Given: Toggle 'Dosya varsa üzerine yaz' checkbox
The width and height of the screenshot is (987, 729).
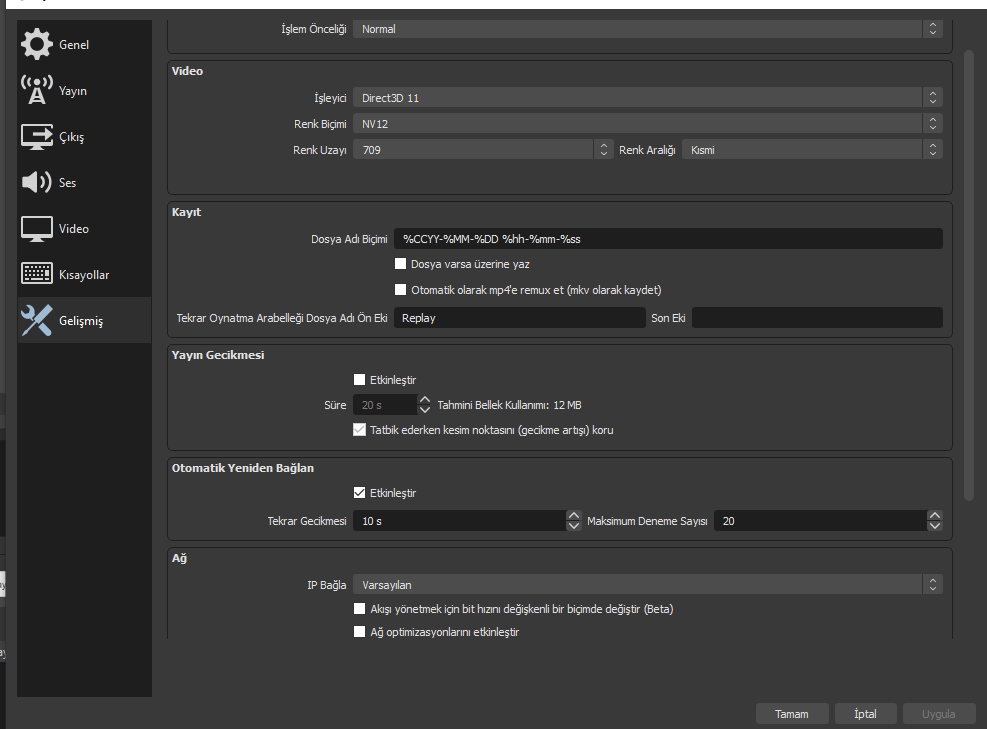Looking at the screenshot, I should [400, 264].
